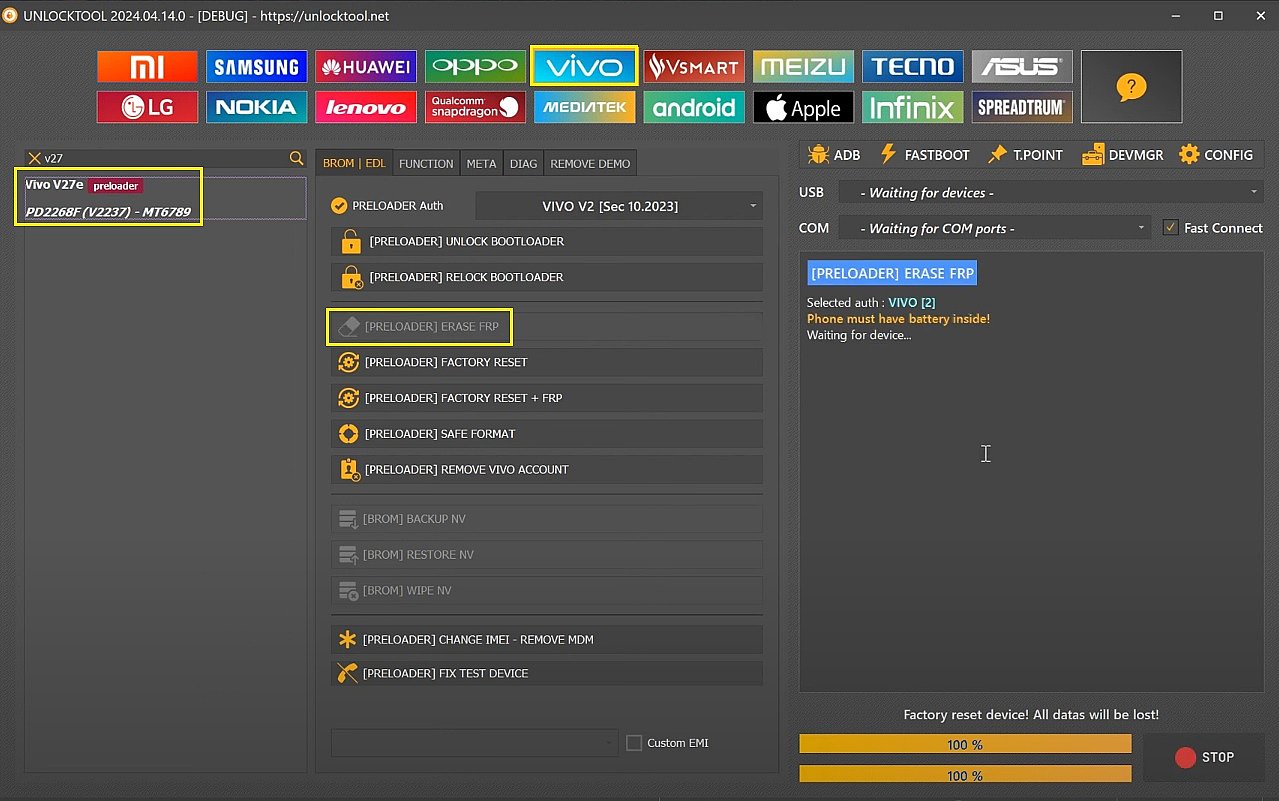This screenshot has width=1279, height=801.
Task: Switch to the DIAG tab
Action: tap(523, 163)
